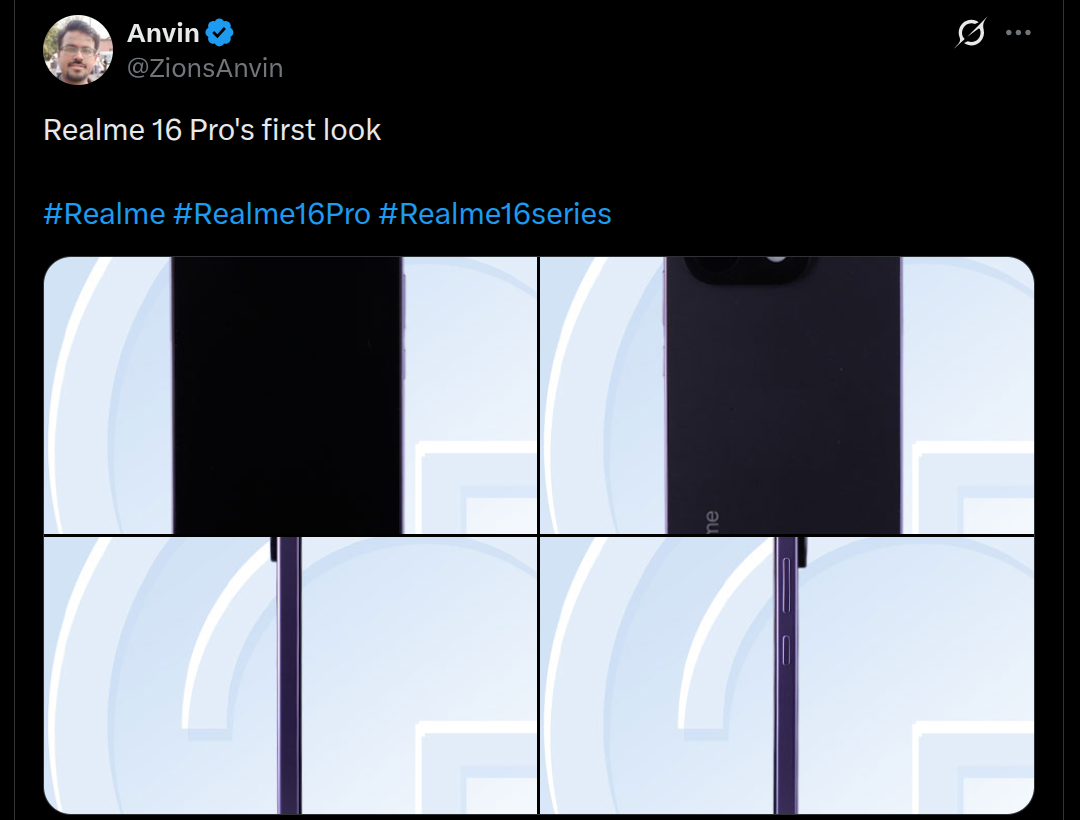Open the three-dot More options menu
Screen dimensions: 1080x820
coord(1018,33)
